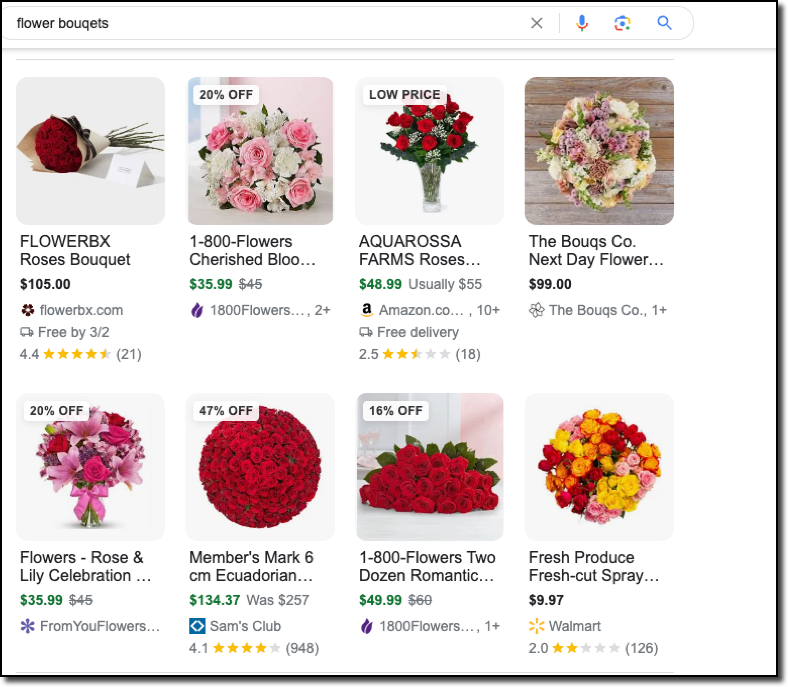Screen dimensions: 788x687
Task: Open the Two Dozen Romantic roses image
Action: 430,467
